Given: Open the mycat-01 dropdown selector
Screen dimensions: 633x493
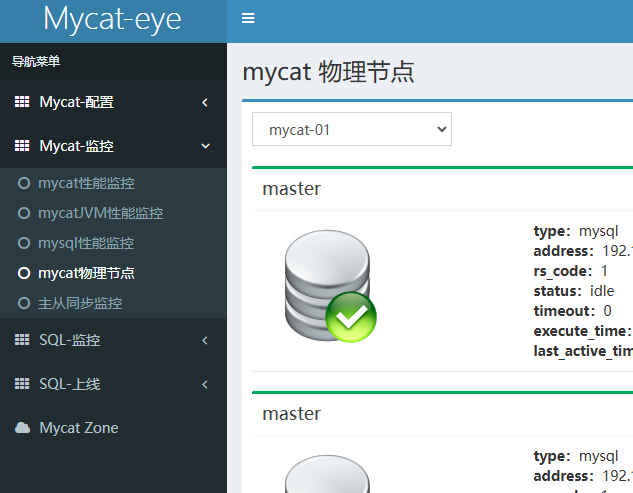Looking at the screenshot, I should [352, 129].
